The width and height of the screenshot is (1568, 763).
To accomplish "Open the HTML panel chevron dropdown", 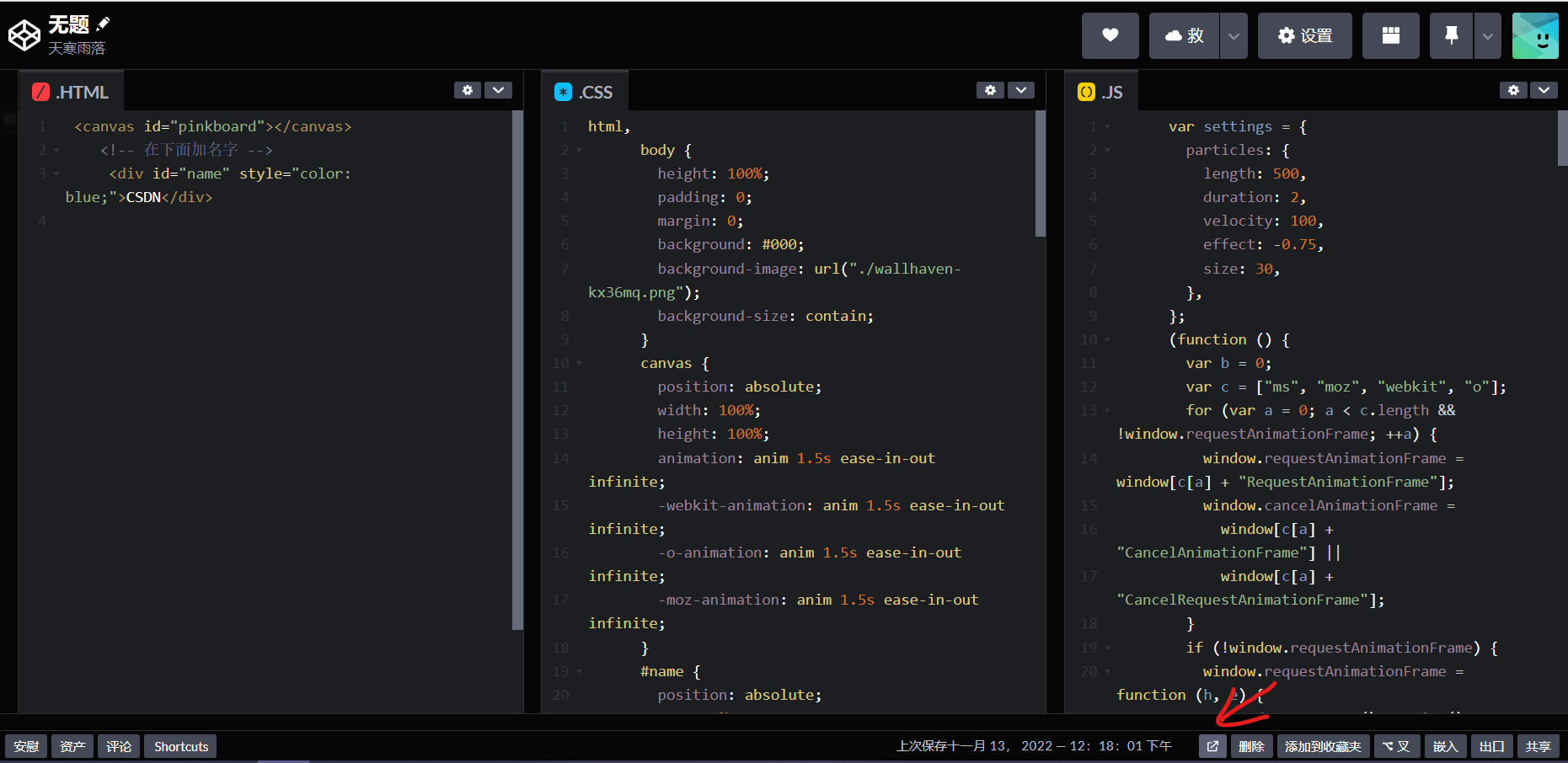I will (x=498, y=90).
